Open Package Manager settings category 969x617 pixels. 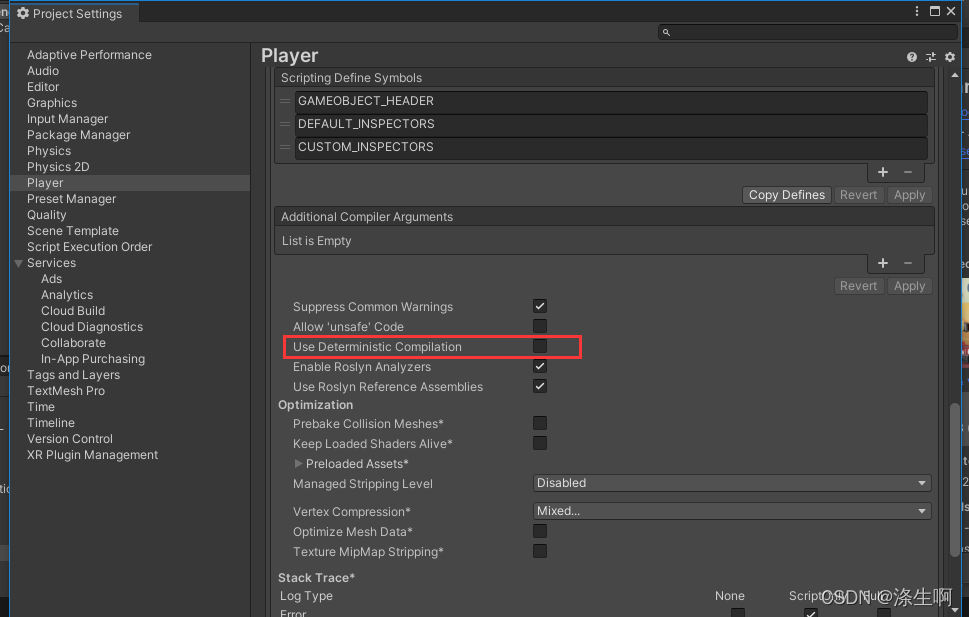(x=78, y=135)
